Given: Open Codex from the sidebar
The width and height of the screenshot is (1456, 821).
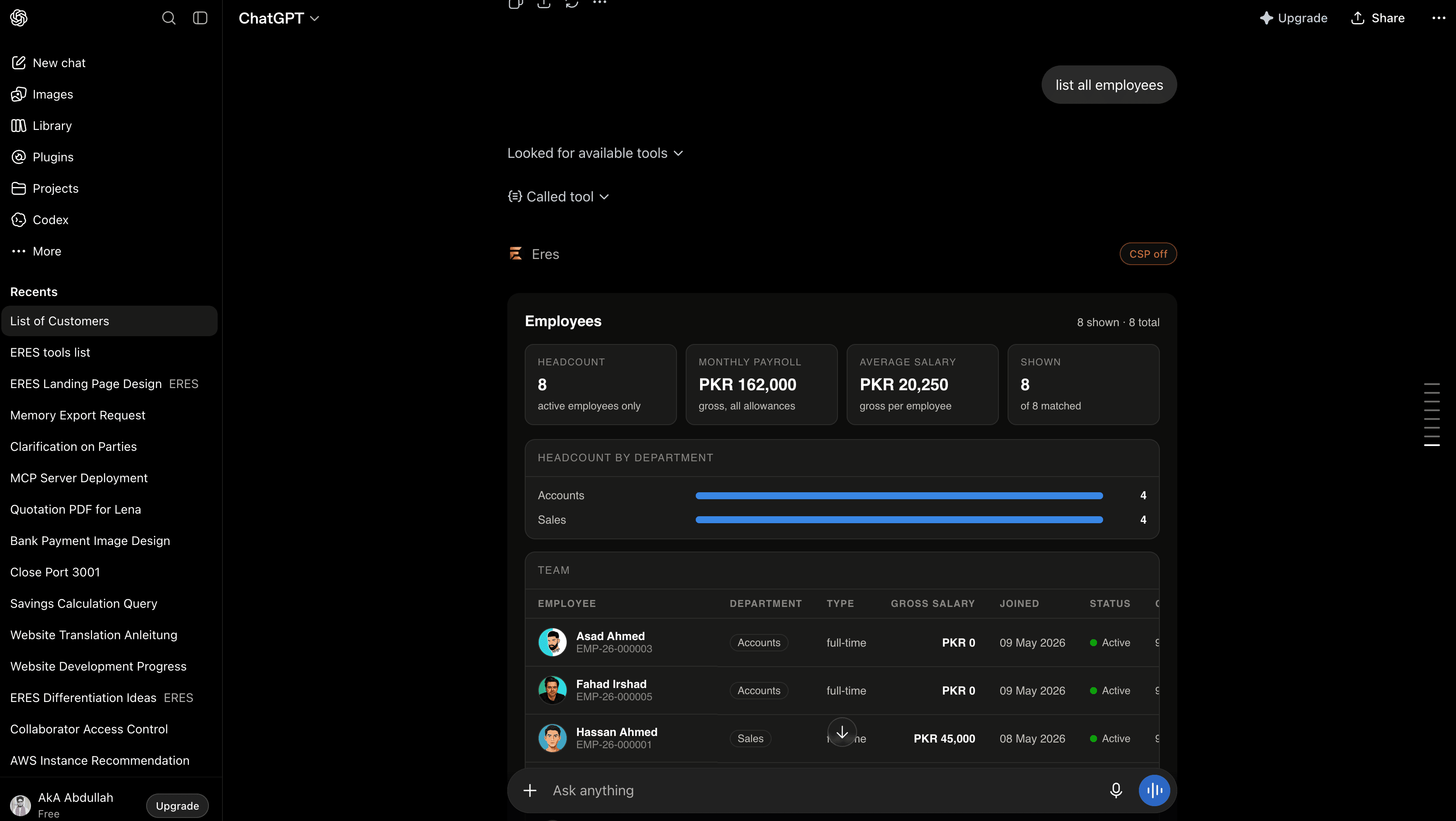Looking at the screenshot, I should (109, 220).
